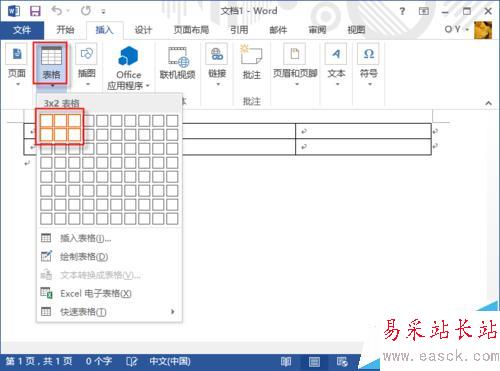500x371 pixels.
Task: Click the Word application icon in title bar
Action: coord(13,11)
